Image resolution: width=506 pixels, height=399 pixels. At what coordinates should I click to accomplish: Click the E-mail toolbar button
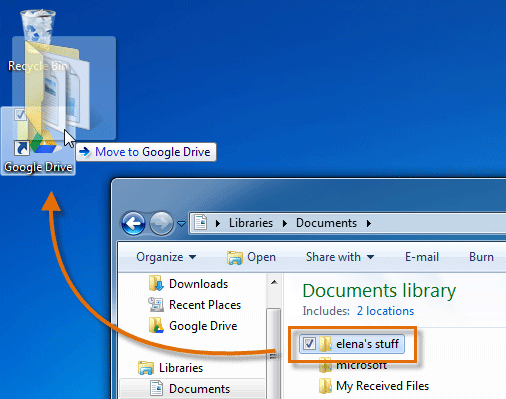point(422,257)
